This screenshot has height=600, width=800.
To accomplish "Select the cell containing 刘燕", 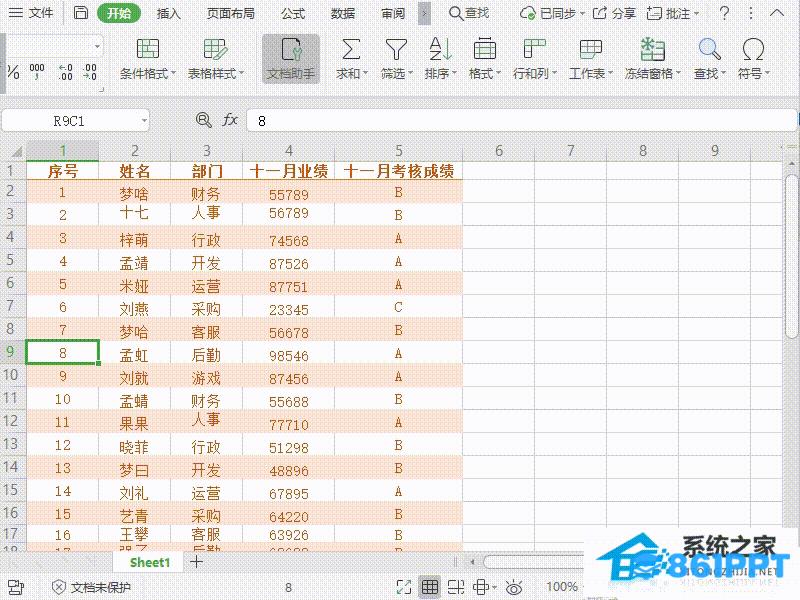I will point(134,308).
